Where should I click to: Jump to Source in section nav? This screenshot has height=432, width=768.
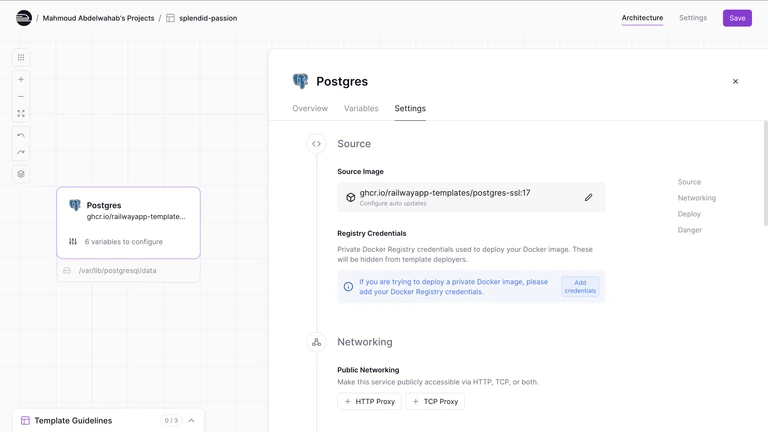click(x=689, y=182)
